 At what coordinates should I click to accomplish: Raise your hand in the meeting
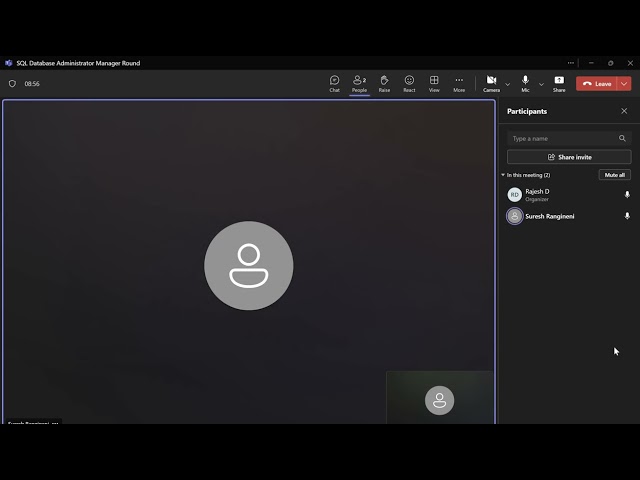pos(384,83)
